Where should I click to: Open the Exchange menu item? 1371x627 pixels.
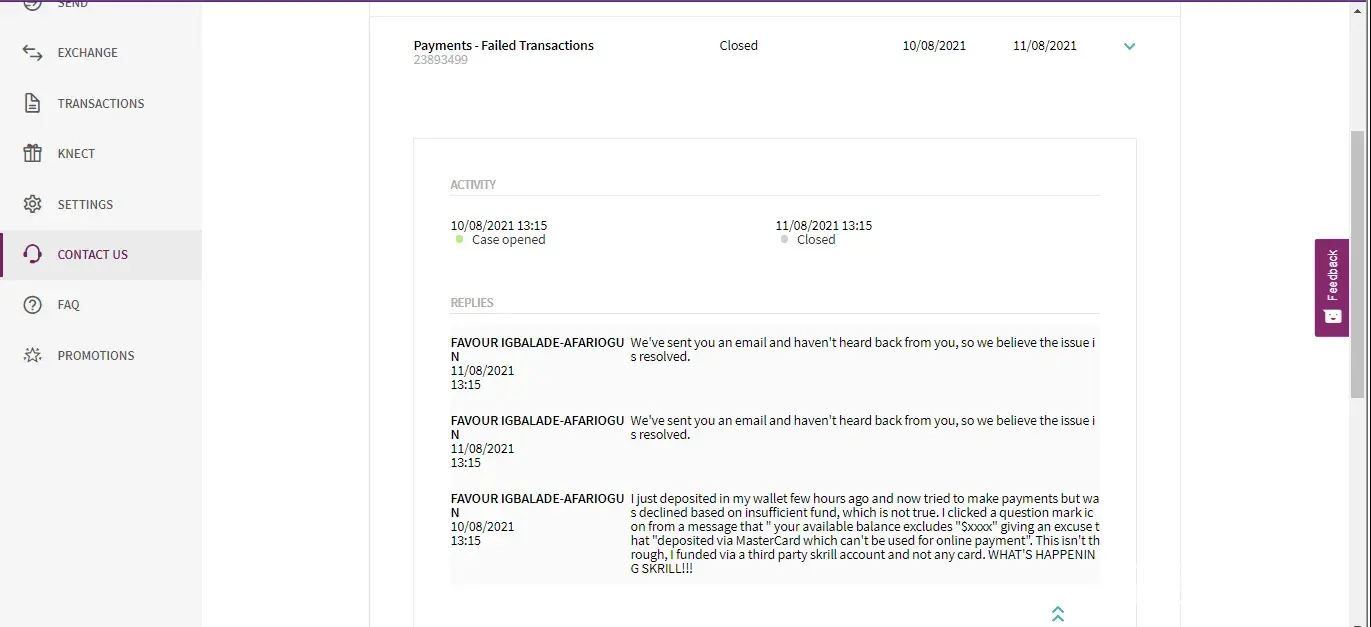[100, 53]
